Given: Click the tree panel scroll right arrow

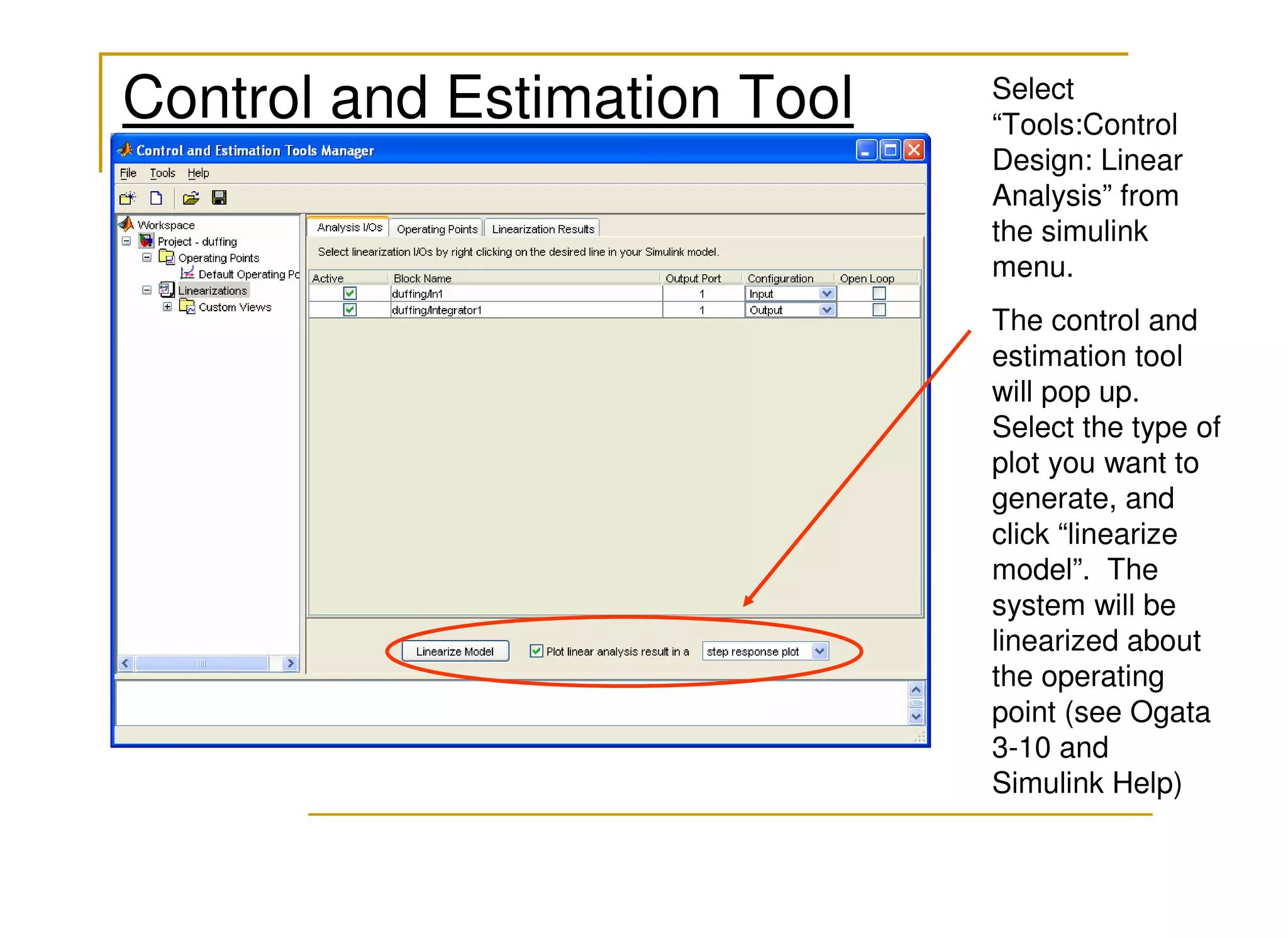Looking at the screenshot, I should (290, 663).
